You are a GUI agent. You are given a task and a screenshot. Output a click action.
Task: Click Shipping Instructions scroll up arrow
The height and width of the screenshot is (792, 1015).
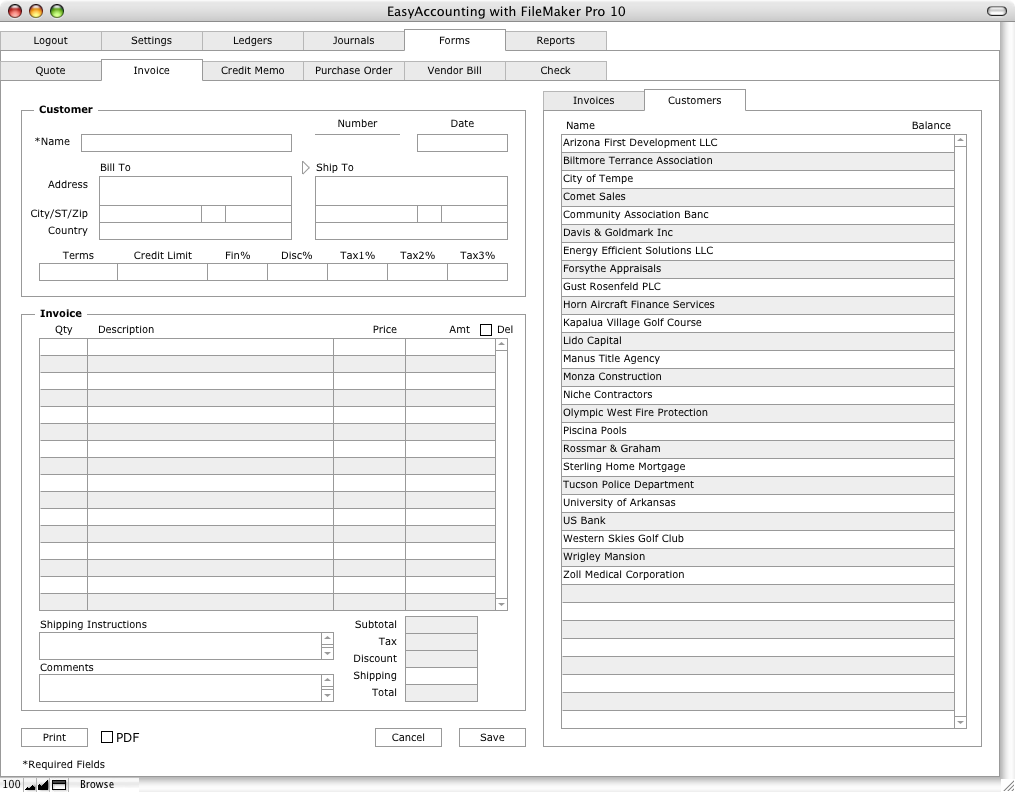point(327,639)
